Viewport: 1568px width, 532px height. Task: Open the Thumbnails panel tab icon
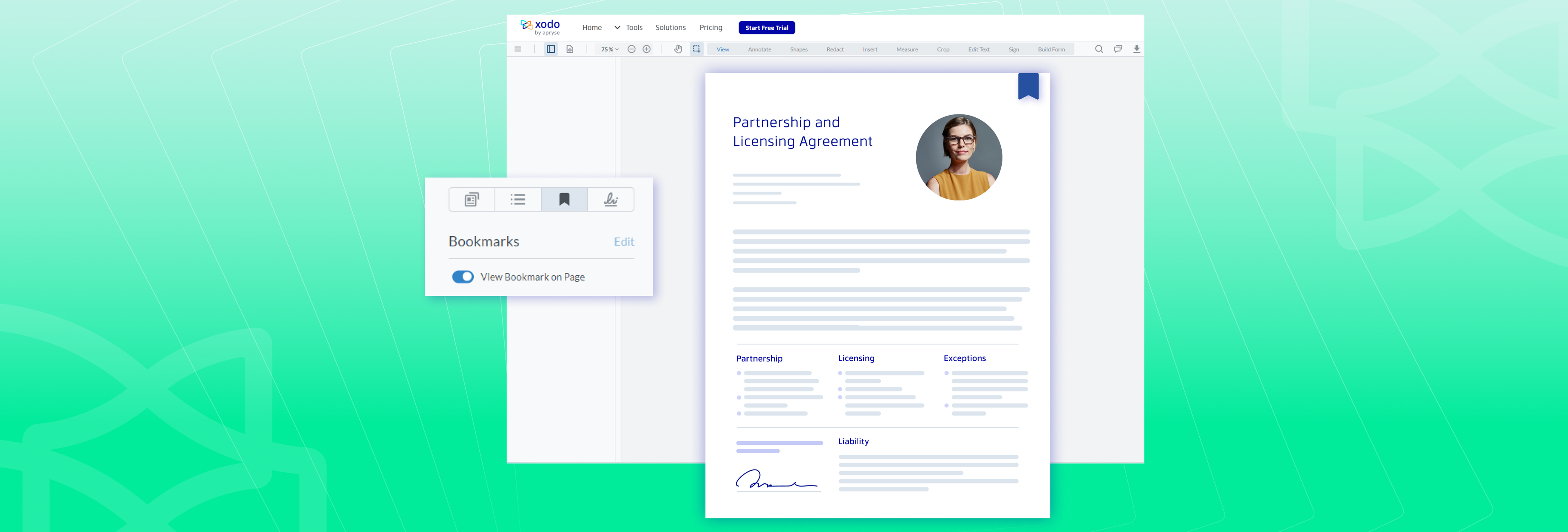pyautogui.click(x=472, y=199)
